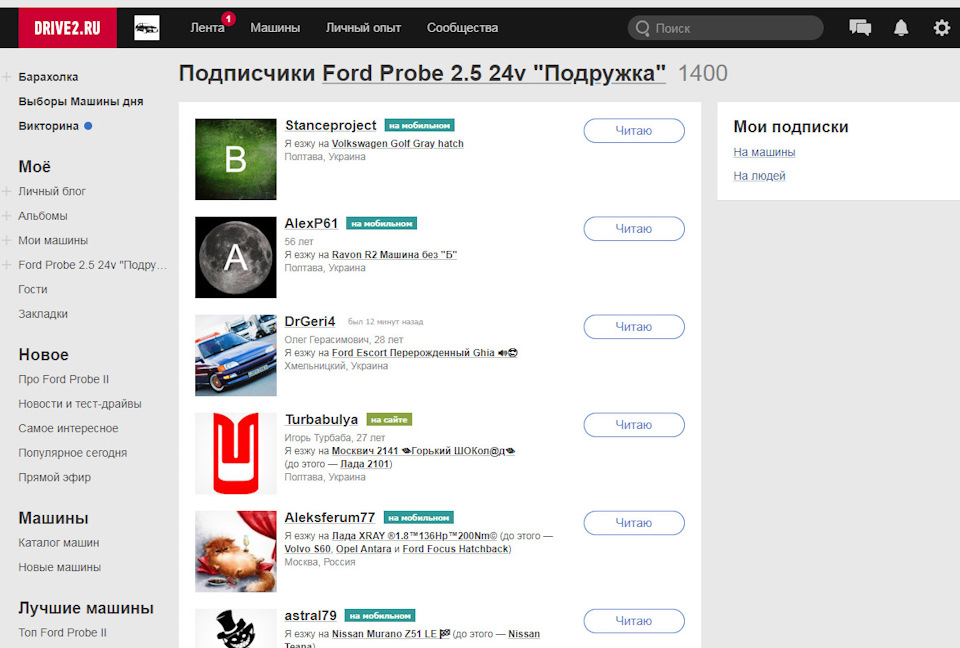
Task: Open Закладки page
Action: point(43,314)
